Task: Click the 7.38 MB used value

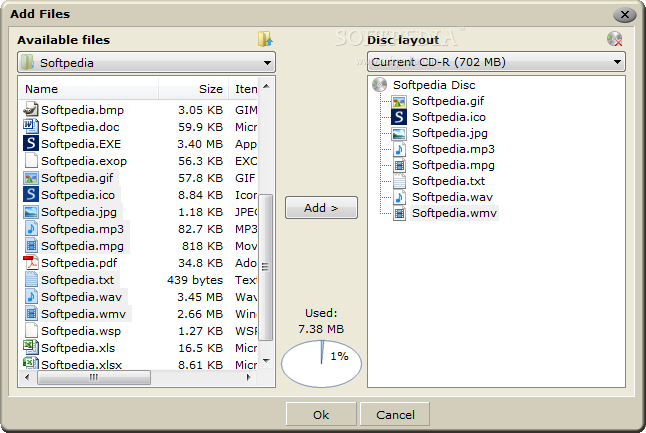Action: point(321,329)
